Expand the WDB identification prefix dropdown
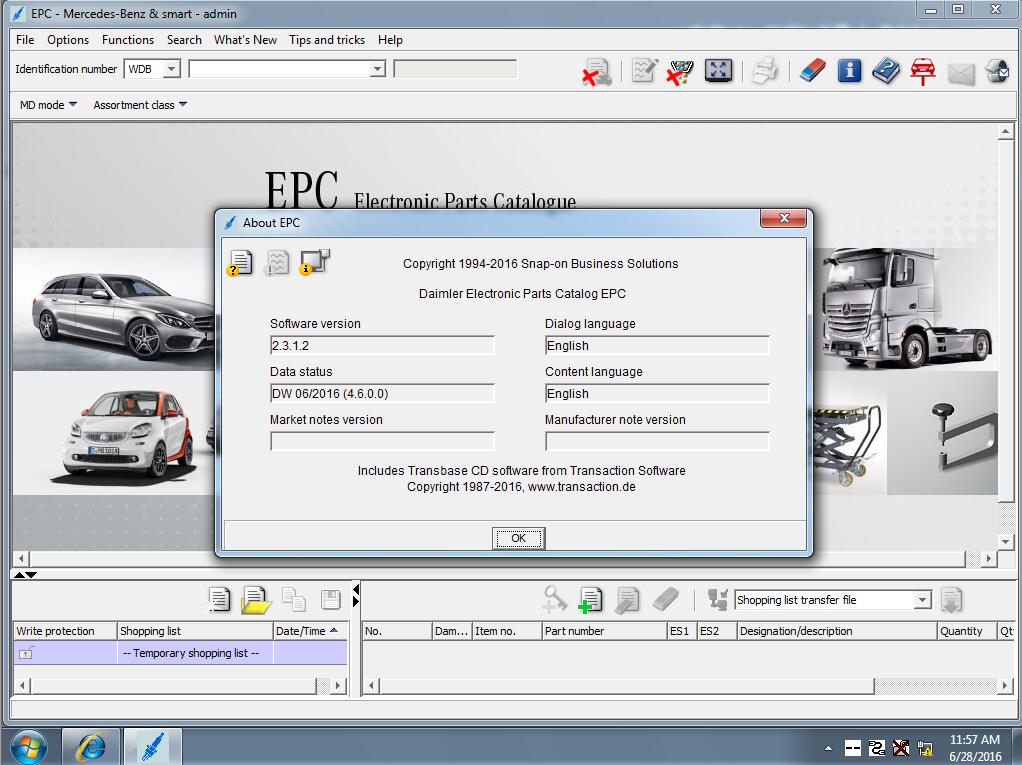This screenshot has width=1022, height=765. tap(171, 68)
